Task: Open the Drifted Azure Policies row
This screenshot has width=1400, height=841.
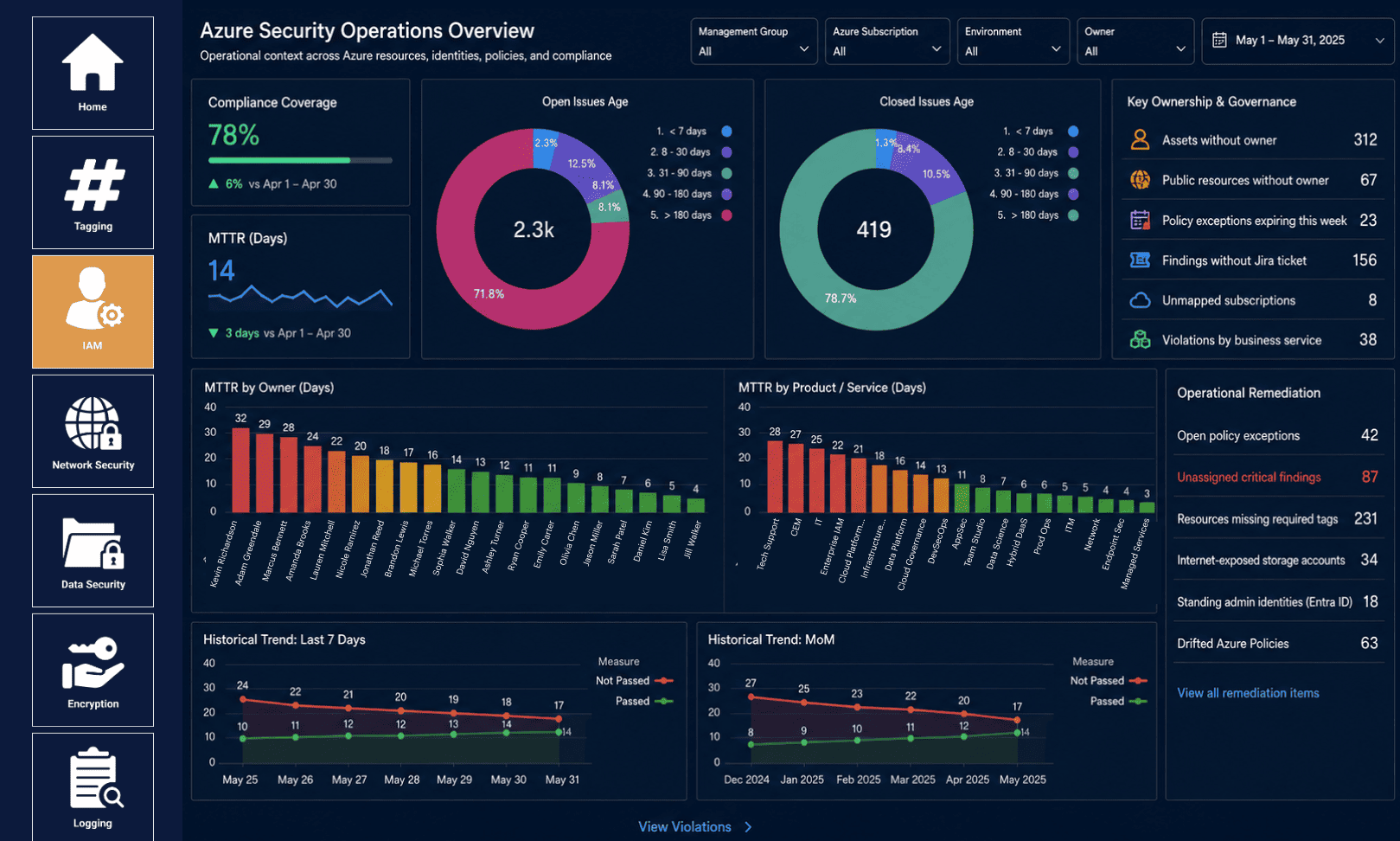Action: tap(1277, 643)
